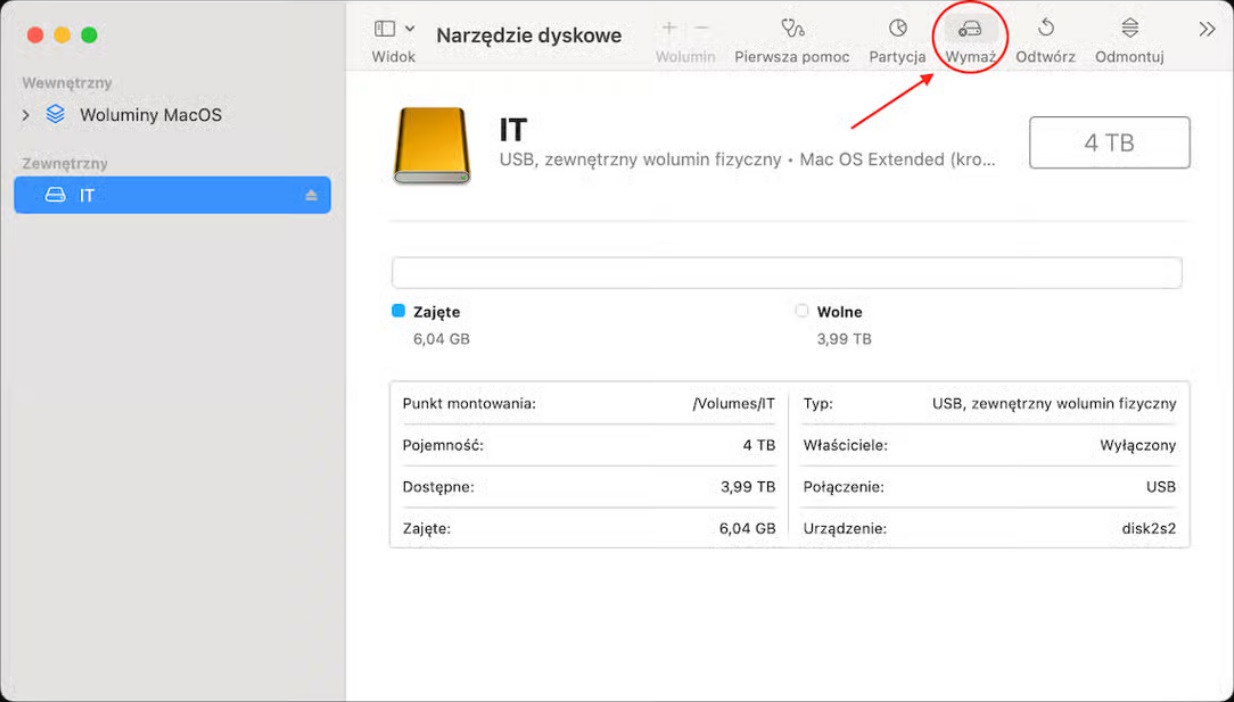Click the Woluminy MacOS layers icon
Screen dimensions: 1234x702
[56, 115]
